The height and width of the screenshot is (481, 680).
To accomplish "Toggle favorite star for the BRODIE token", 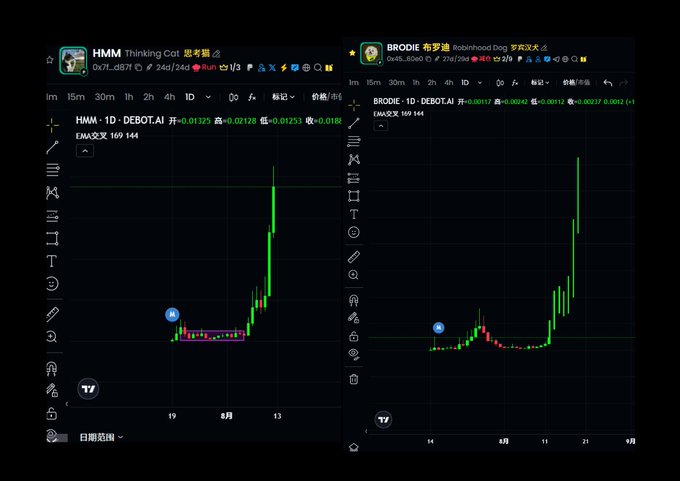I will (x=352, y=53).
